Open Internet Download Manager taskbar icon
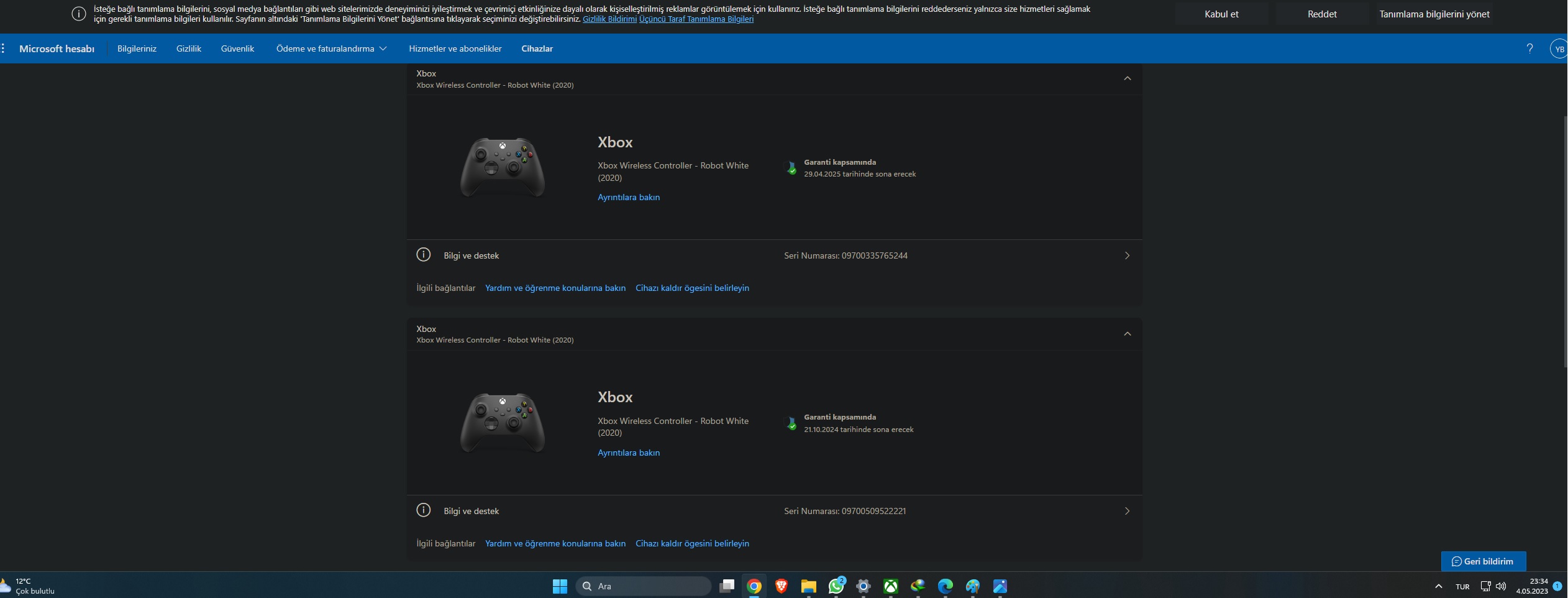Viewport: 1568px width, 598px height. (918, 586)
